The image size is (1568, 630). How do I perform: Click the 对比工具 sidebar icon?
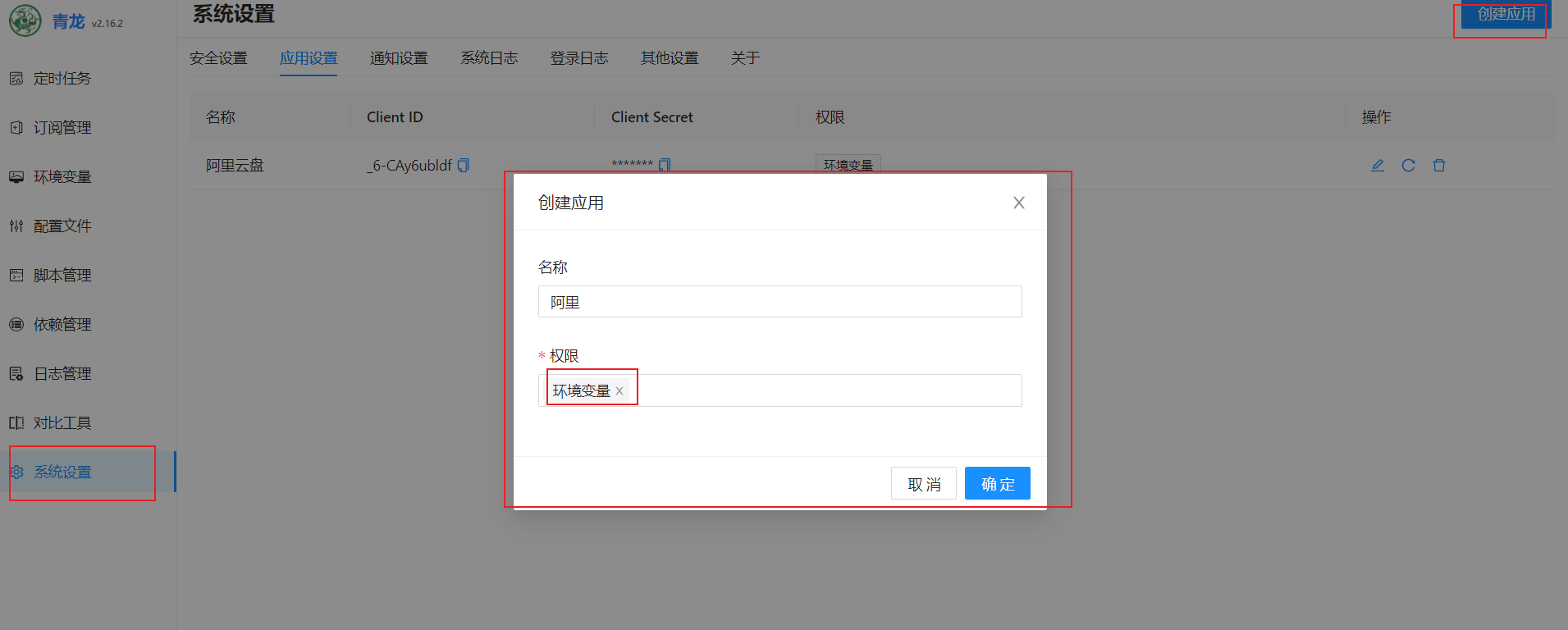(16, 423)
